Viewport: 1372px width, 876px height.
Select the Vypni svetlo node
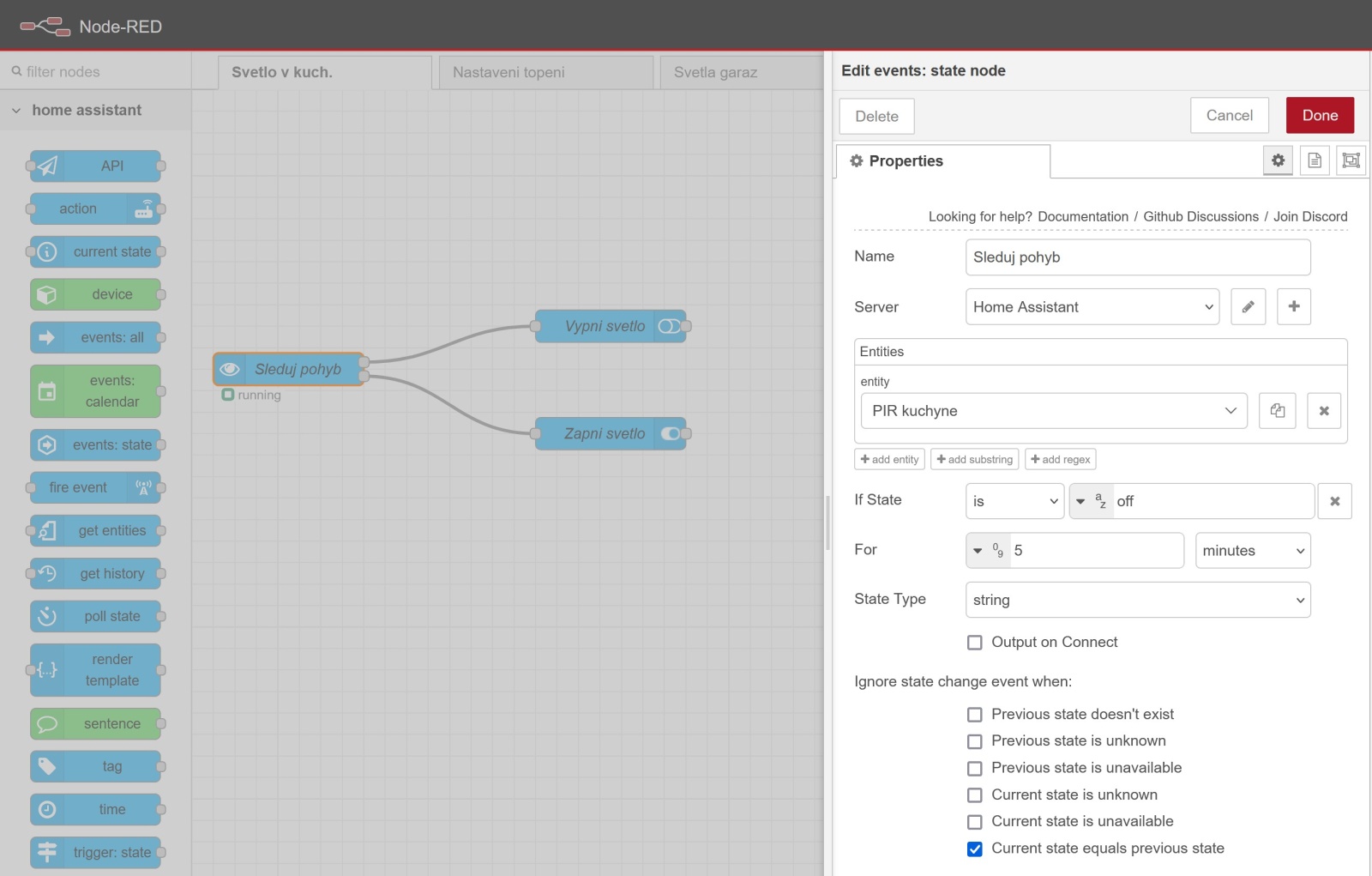604,326
